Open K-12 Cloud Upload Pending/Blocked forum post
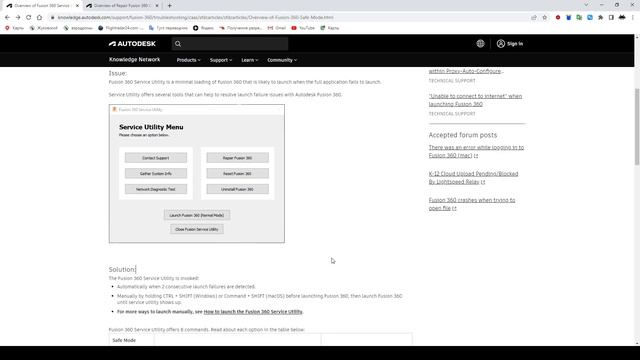Screen dimensions: 640x360 coord(473,178)
